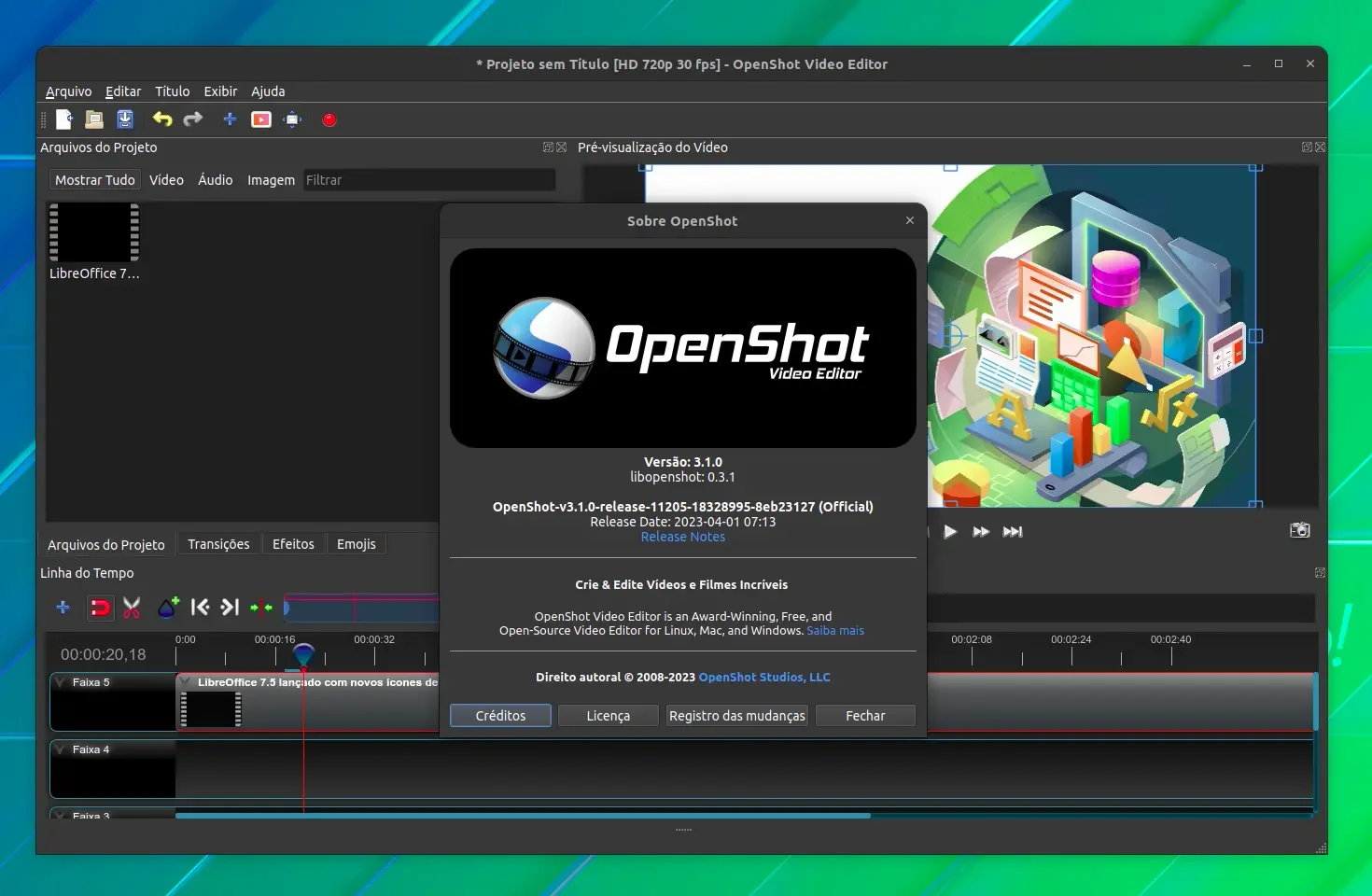
Task: Jump to end in preview controls
Action: [1013, 532]
